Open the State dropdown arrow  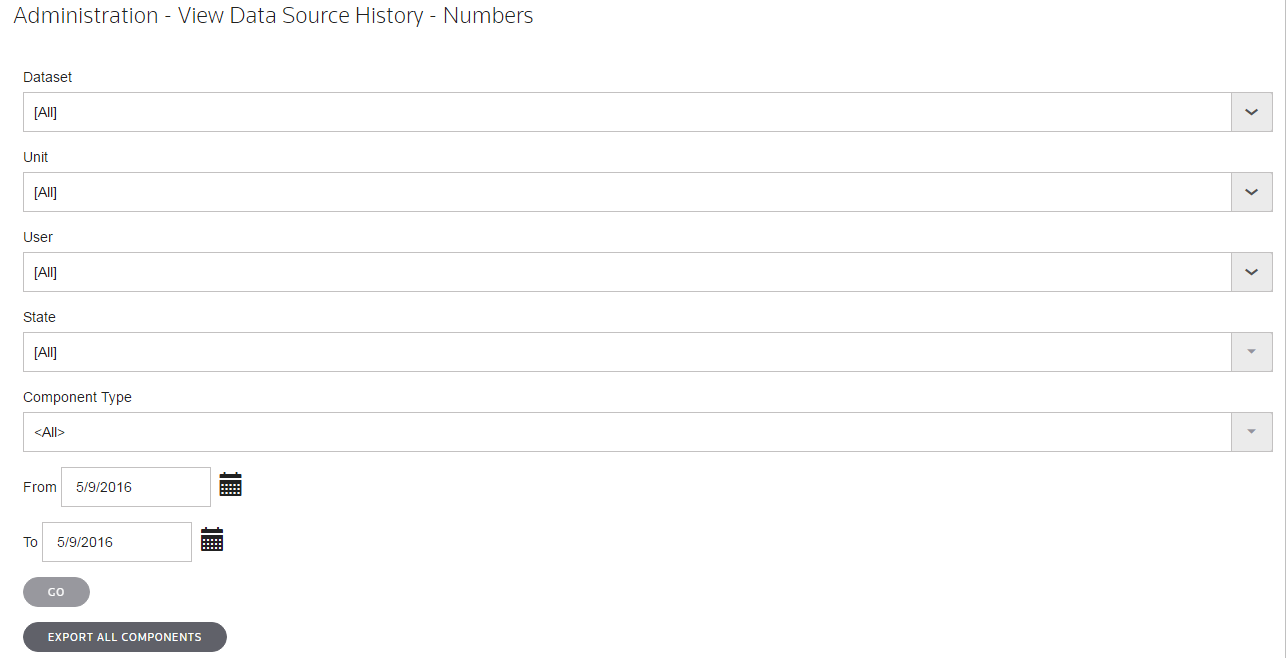[1251, 352]
